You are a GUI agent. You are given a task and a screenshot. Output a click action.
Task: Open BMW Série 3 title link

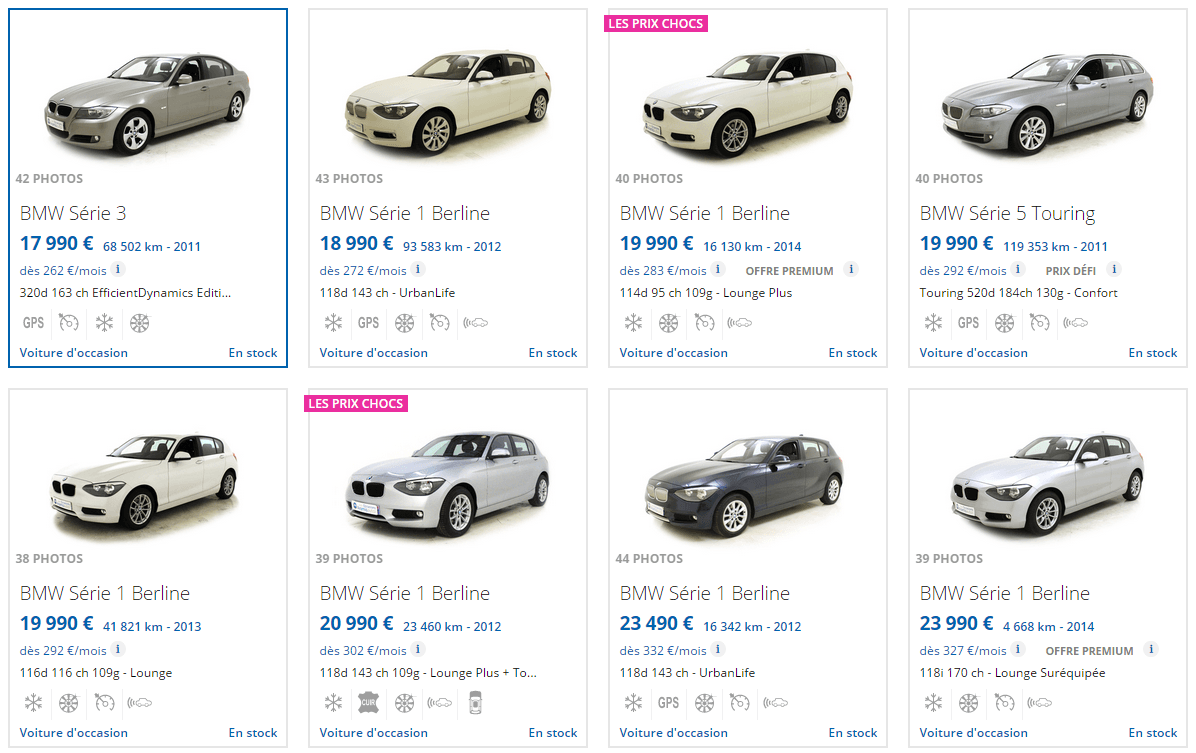pyautogui.click(x=73, y=213)
